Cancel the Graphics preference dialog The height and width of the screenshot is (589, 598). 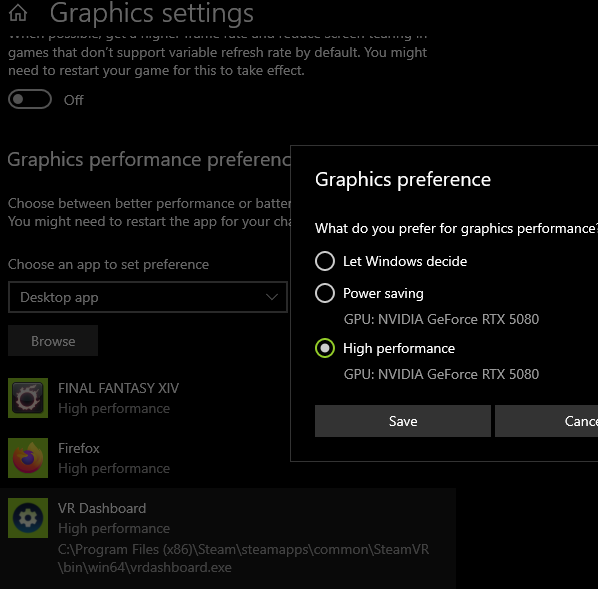pos(547,421)
